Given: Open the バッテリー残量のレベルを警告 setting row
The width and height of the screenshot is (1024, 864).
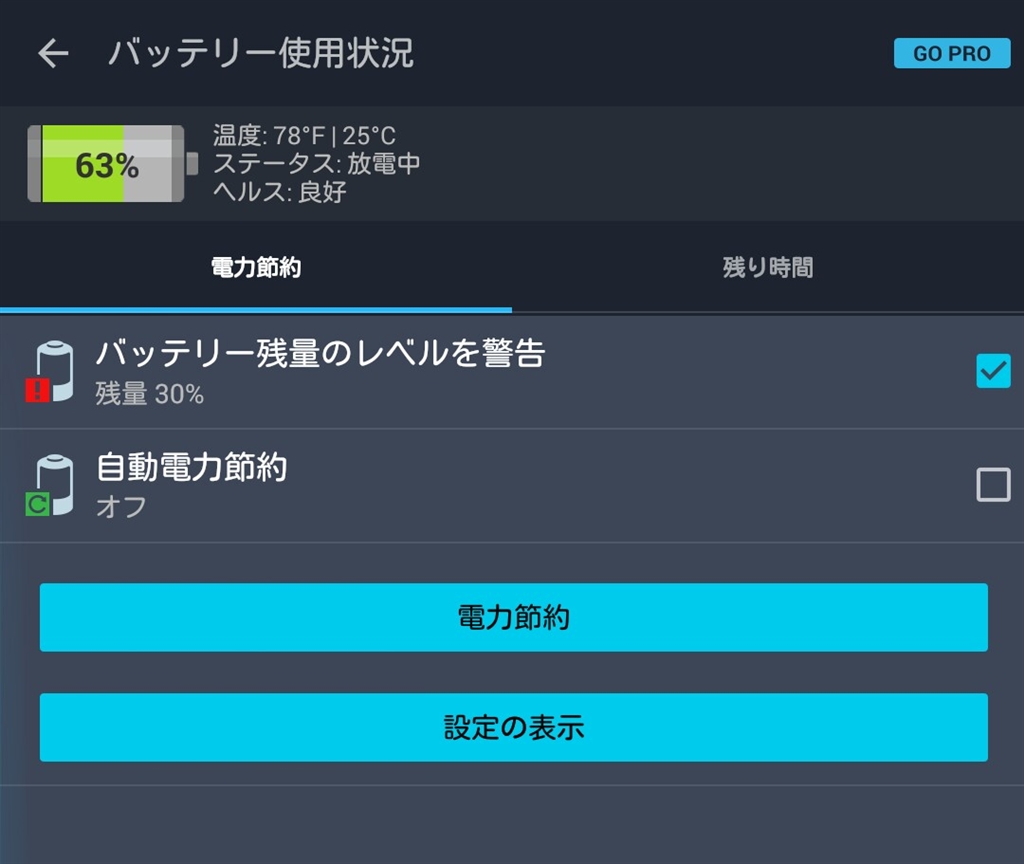Looking at the screenshot, I should tap(512, 372).
